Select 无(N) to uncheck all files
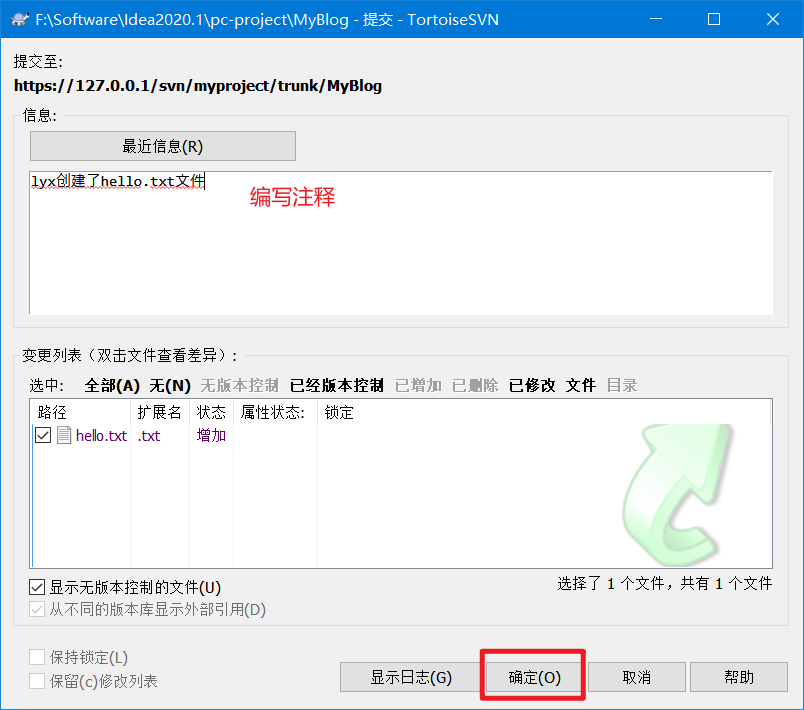The width and height of the screenshot is (804, 710). pos(170,385)
